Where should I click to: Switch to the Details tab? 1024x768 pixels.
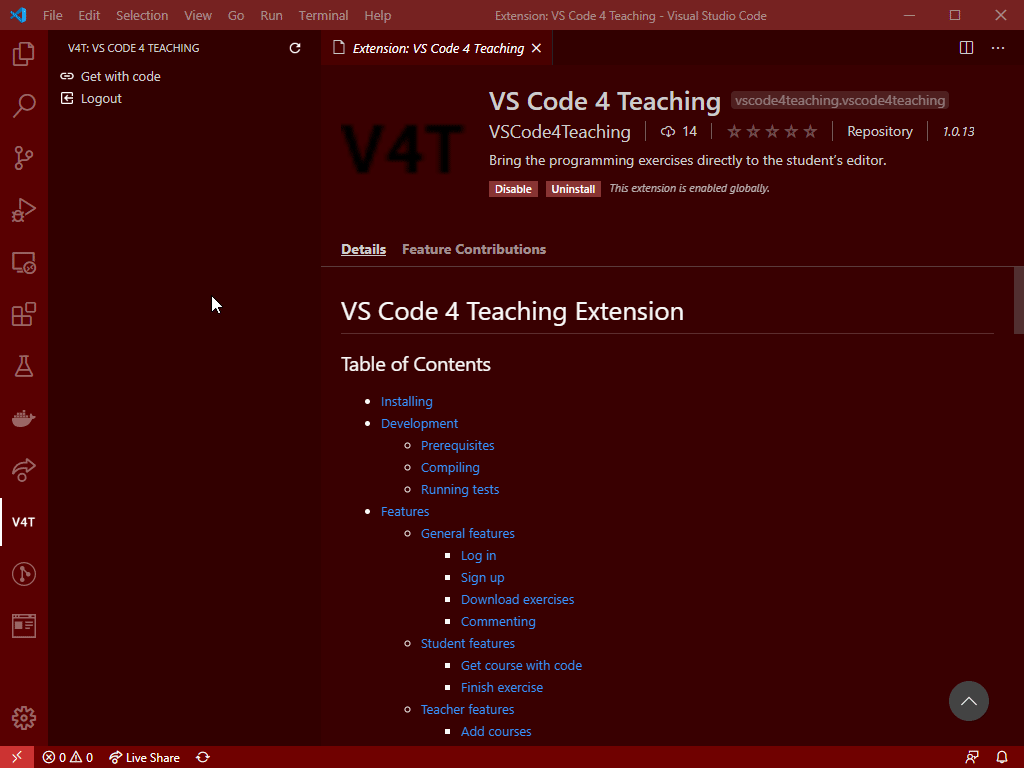tap(363, 249)
